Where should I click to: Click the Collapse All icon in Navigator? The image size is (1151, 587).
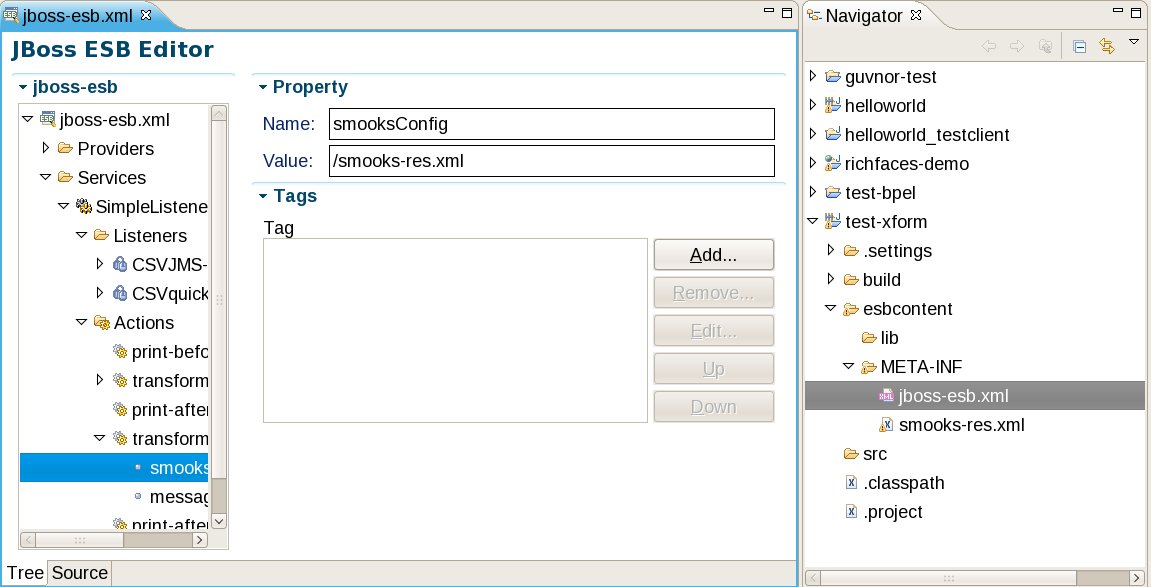click(x=1079, y=46)
